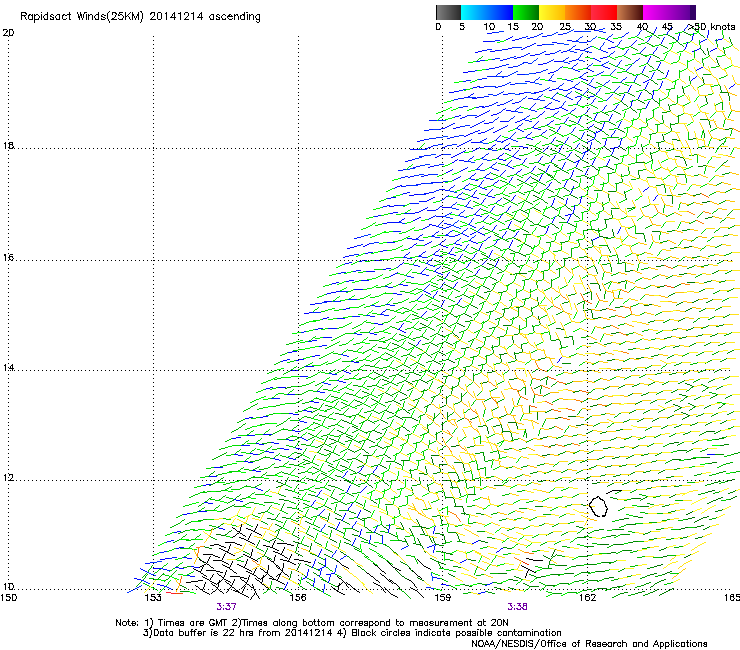Click the '0' label under the color bar
Viewport: 740px width, 650px height.
pyautogui.click(x=438, y=27)
